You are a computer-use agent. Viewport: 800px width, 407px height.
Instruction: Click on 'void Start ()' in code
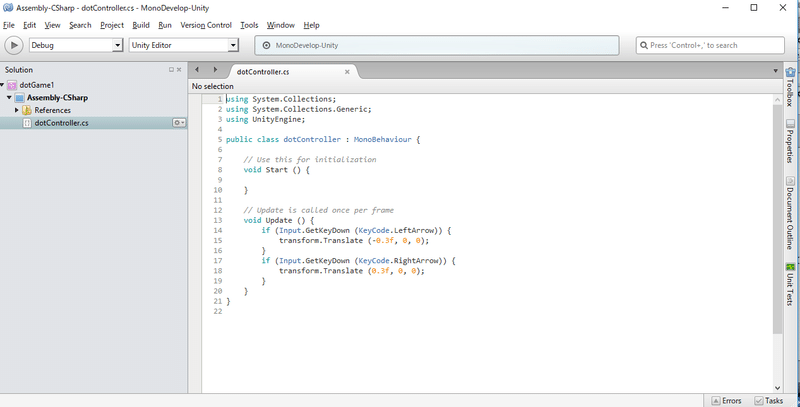[272, 169]
